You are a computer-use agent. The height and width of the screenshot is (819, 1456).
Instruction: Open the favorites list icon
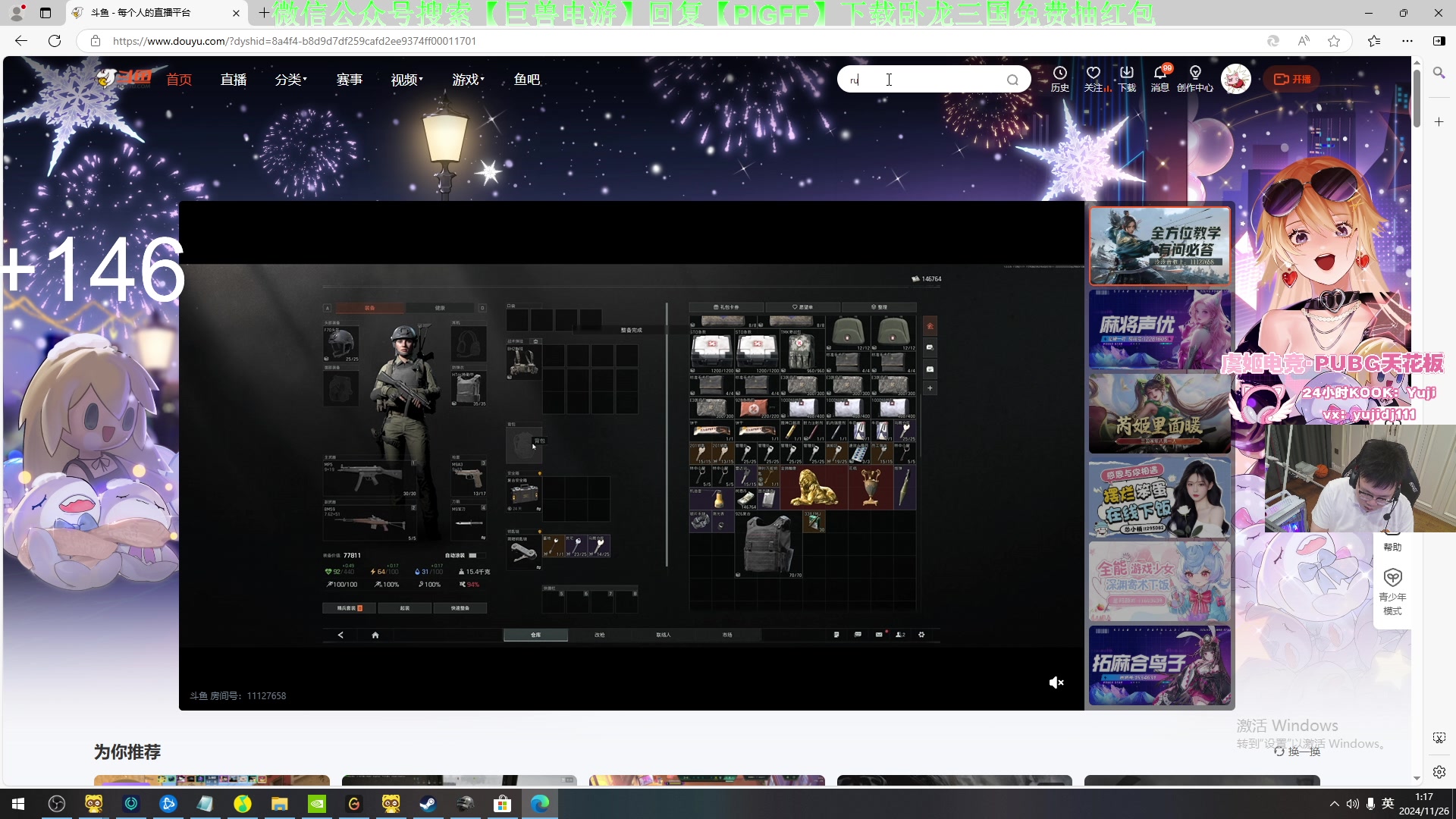[x=1374, y=41]
